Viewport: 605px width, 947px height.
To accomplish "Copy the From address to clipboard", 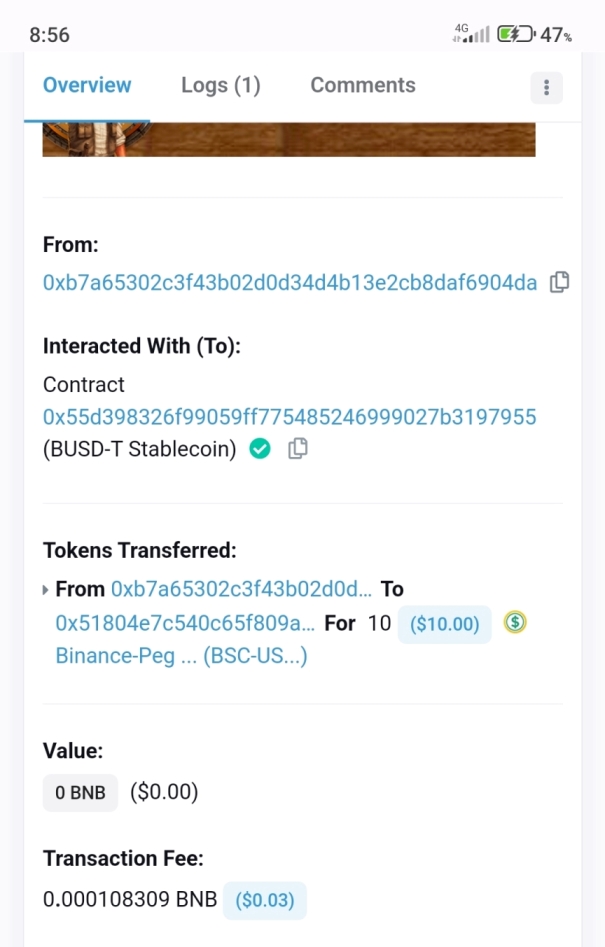I will (x=560, y=282).
